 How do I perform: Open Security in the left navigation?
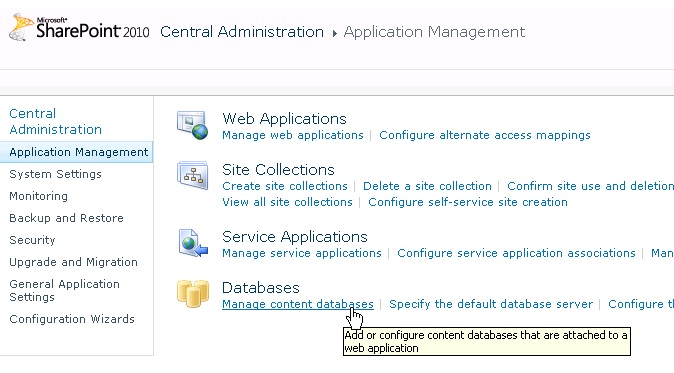(x=32, y=240)
